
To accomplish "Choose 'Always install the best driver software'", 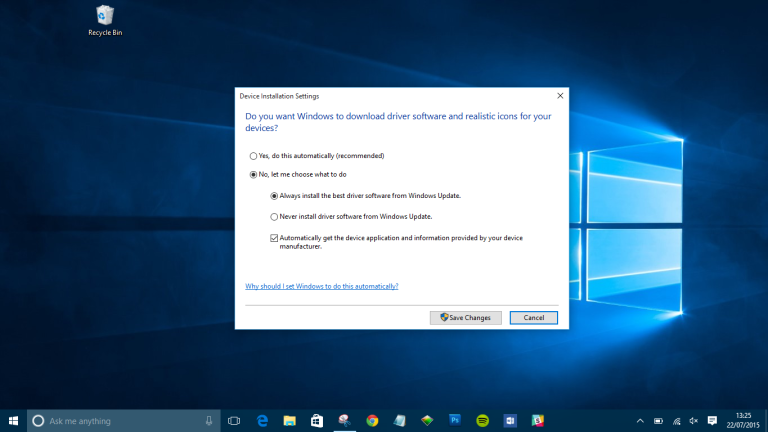I will tap(365, 195).
